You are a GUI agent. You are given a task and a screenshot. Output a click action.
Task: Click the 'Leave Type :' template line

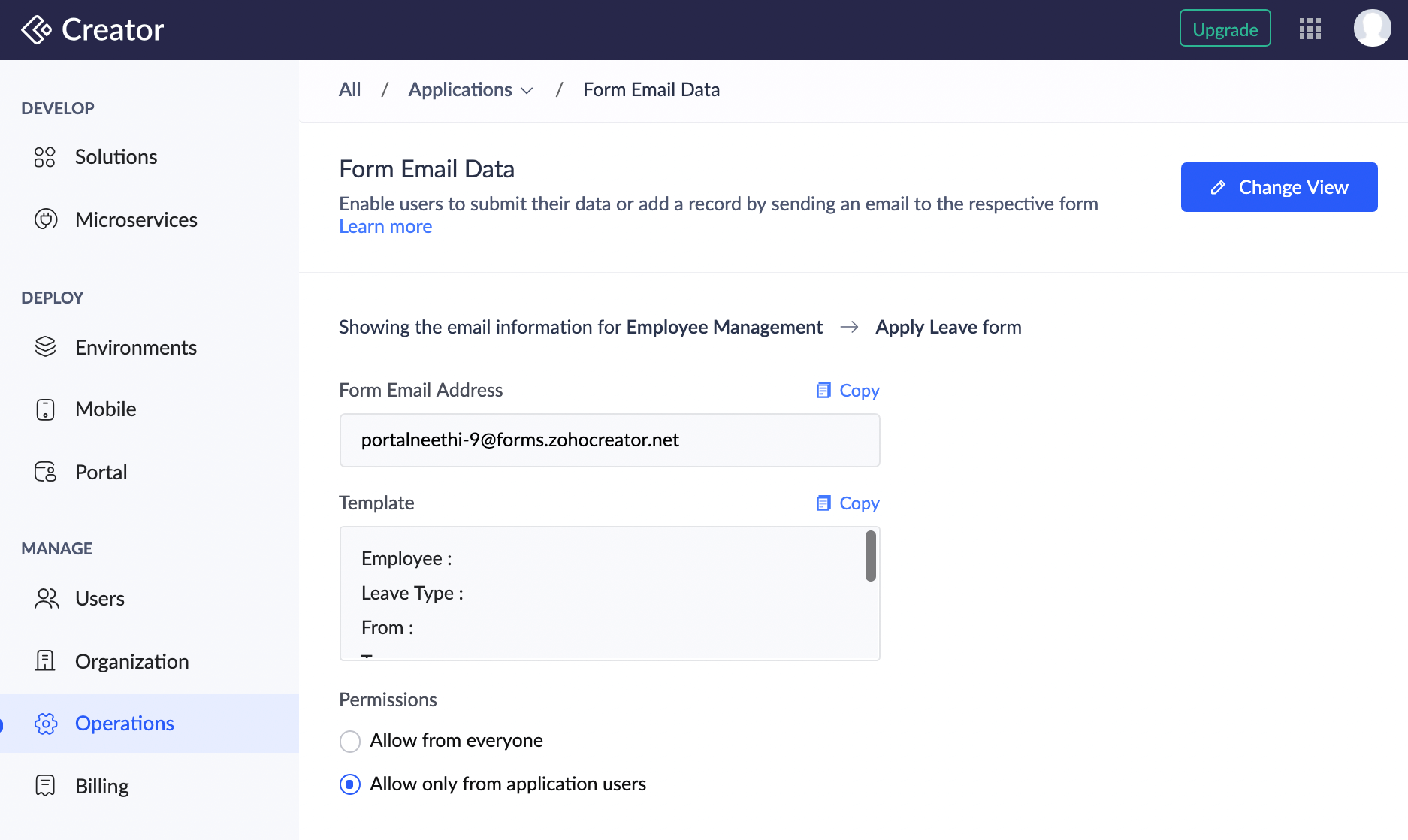coord(412,593)
